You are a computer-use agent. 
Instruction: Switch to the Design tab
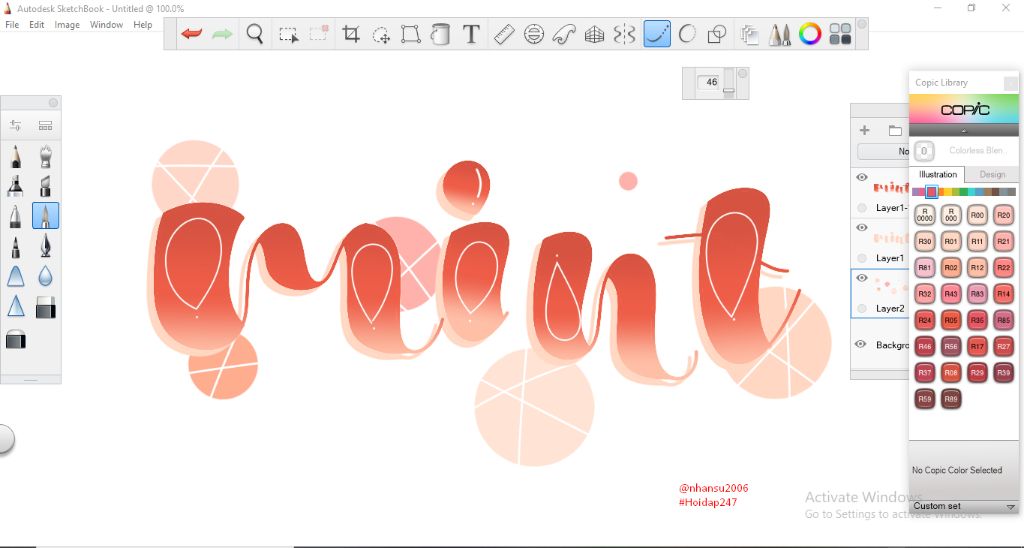coord(992,174)
